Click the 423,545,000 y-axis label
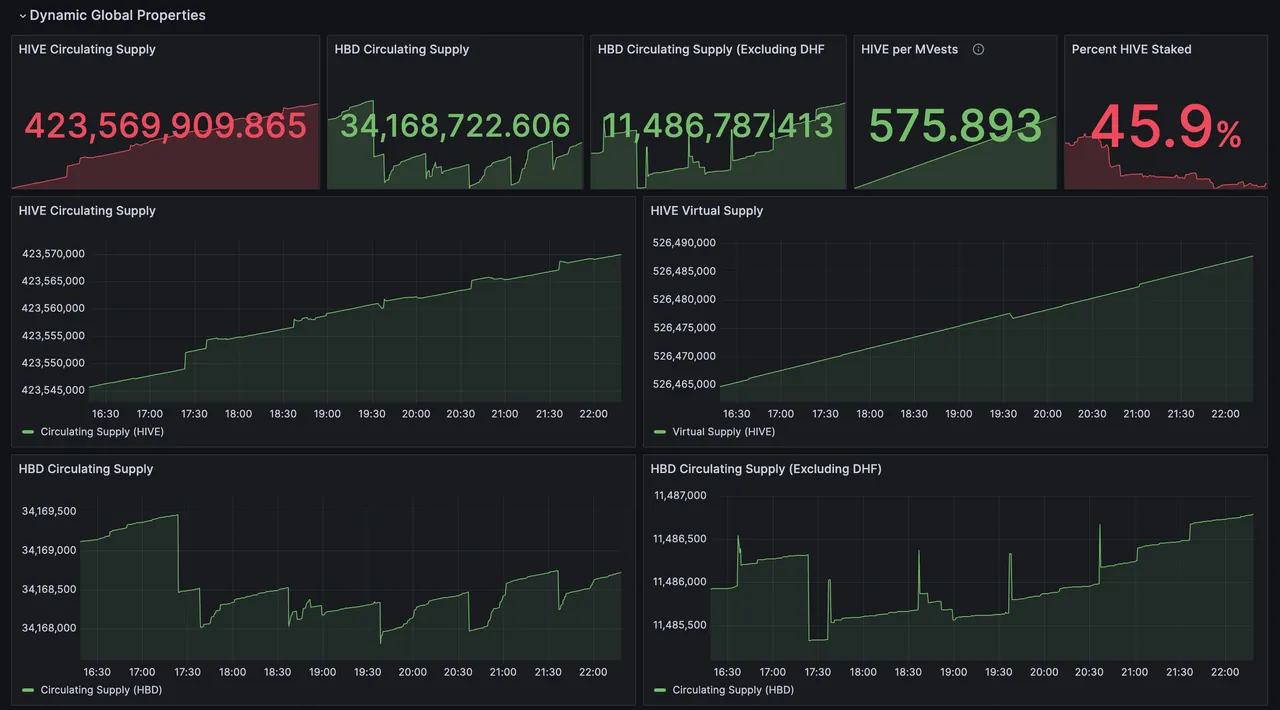Viewport: 1280px width, 710px height. [53, 390]
